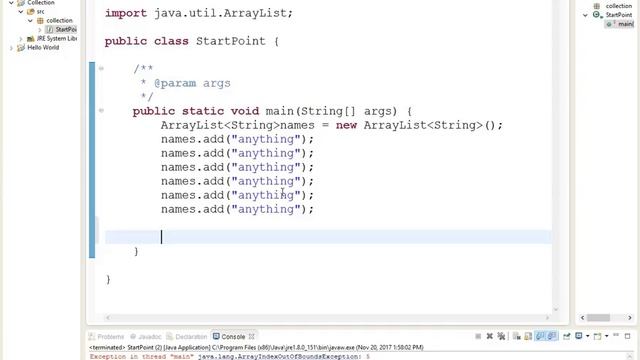Click Outline panel scrollbar left arrow
640x360 pixels.
pyautogui.click(x=582, y=318)
